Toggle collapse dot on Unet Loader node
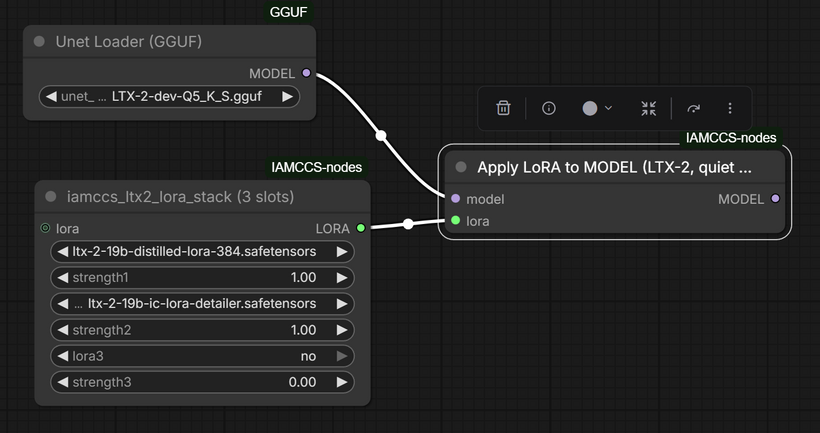 pos(40,42)
